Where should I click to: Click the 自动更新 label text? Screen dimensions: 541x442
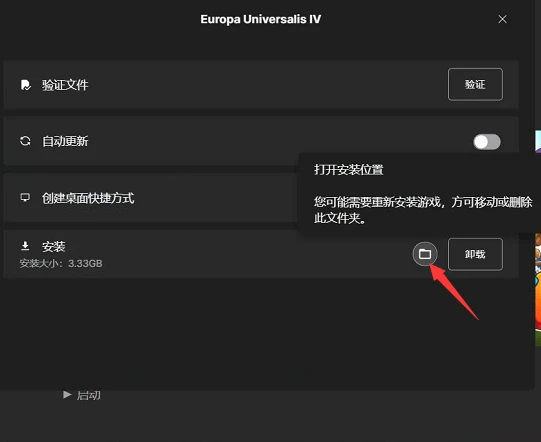point(65,141)
